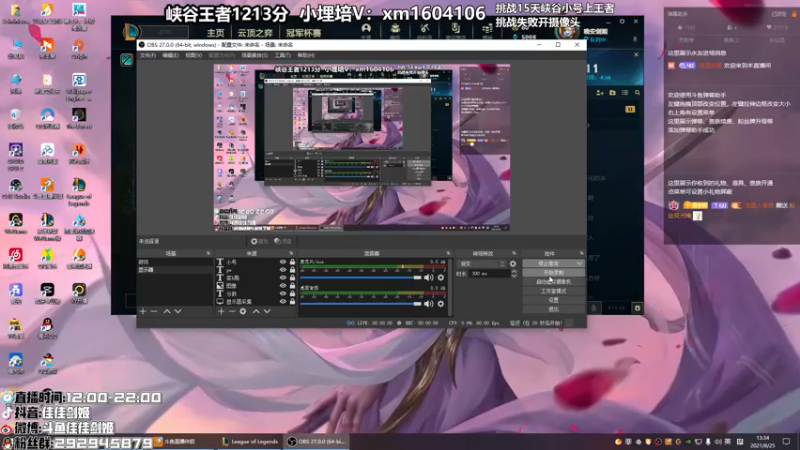Open OBS 工具(T) menu
800x450 pixels.
[283, 55]
